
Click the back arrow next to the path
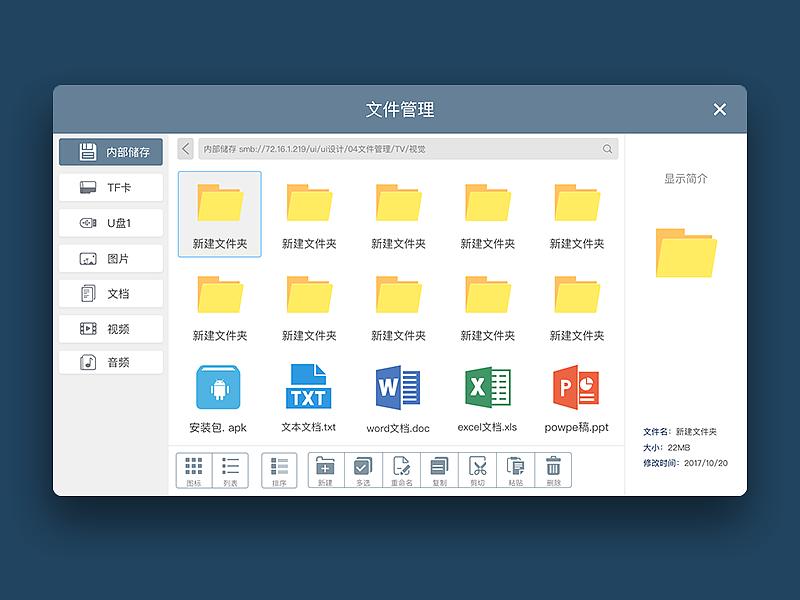coord(185,148)
